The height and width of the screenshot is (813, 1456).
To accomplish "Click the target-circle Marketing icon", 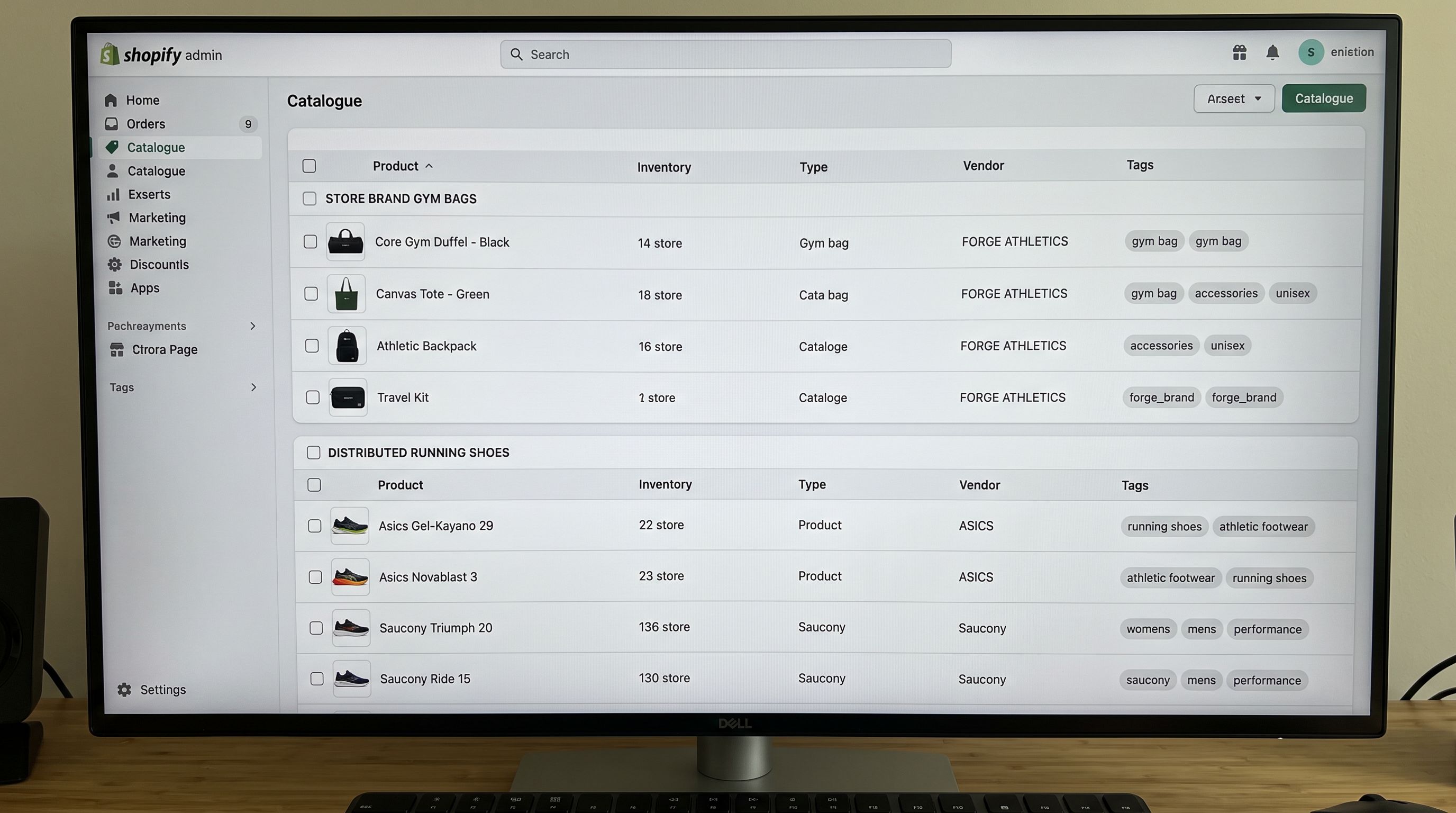I will (x=114, y=241).
